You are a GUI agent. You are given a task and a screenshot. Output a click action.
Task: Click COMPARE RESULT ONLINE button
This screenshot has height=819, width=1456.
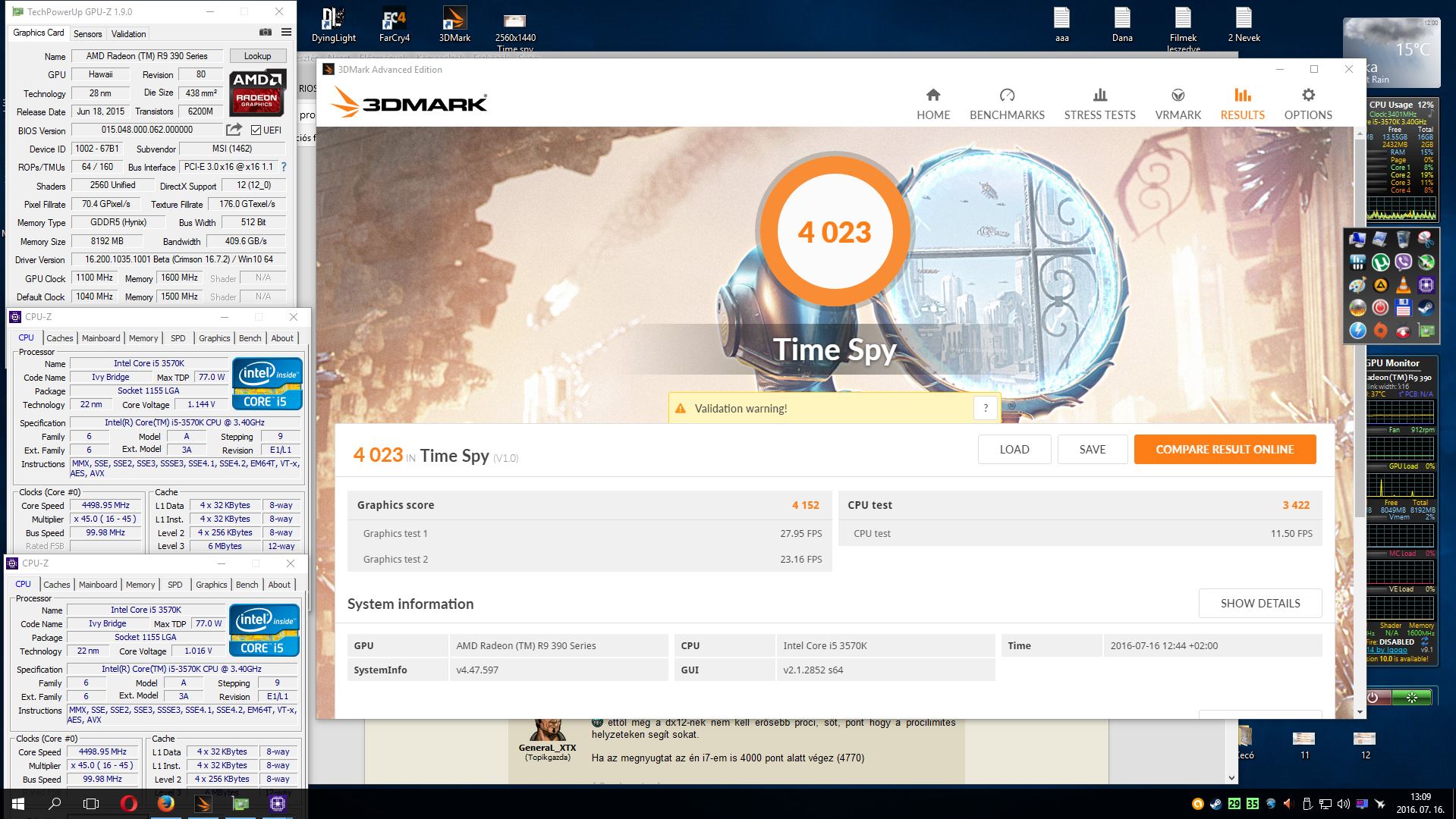click(1225, 449)
